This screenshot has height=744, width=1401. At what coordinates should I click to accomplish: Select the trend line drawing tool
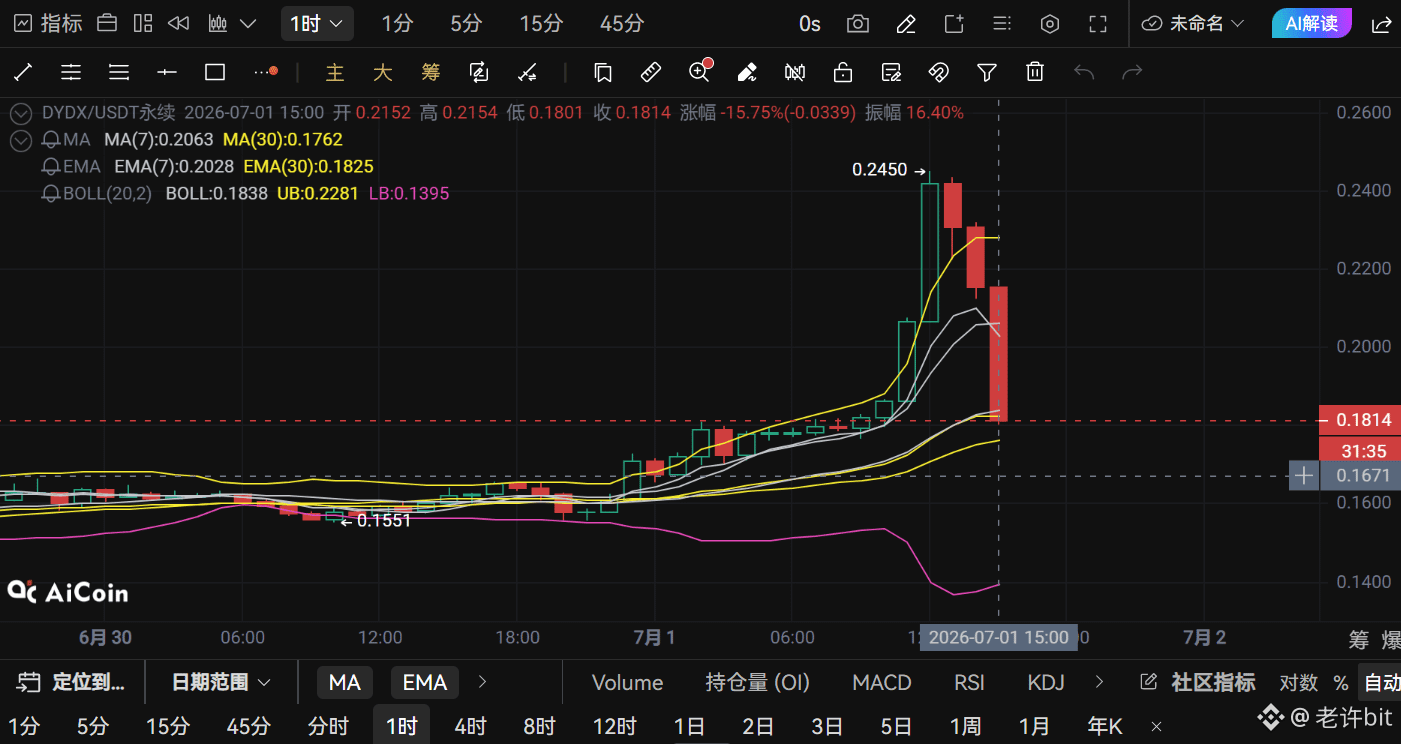pos(22,72)
